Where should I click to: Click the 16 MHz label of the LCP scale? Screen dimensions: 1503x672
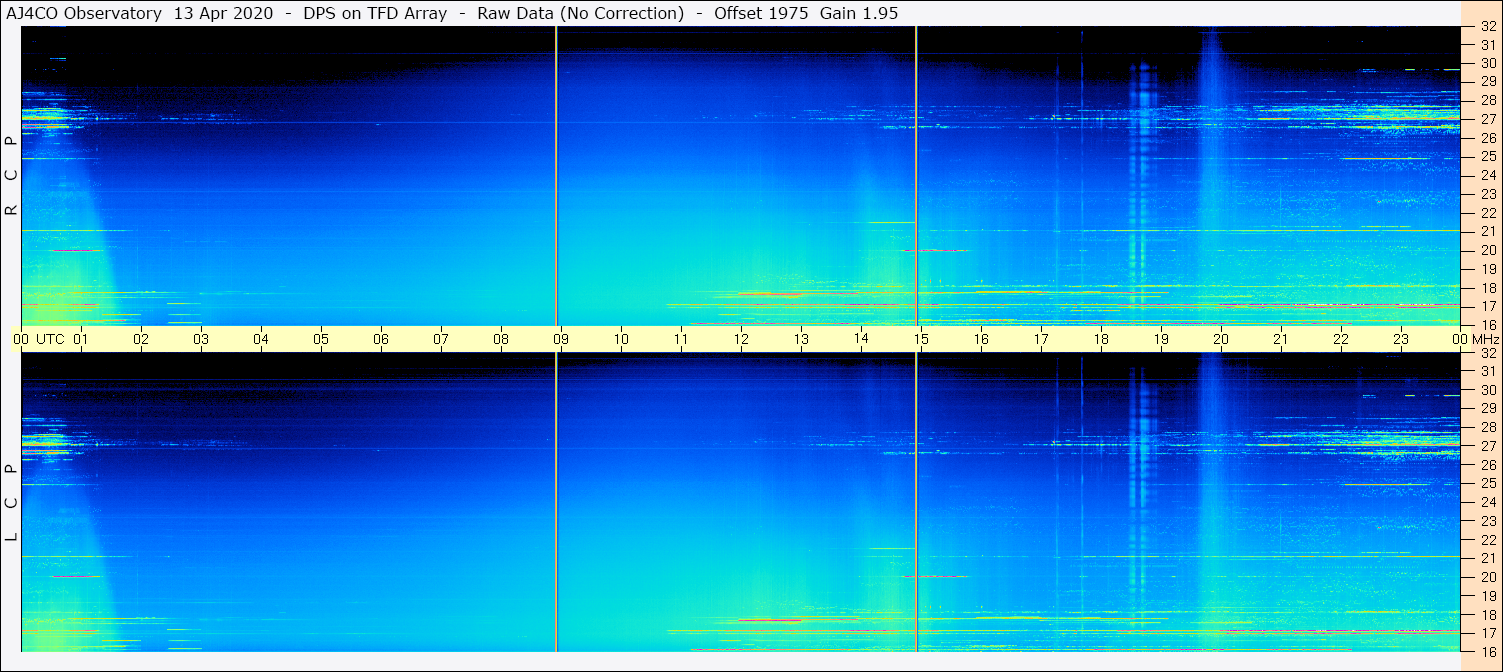click(x=1487, y=651)
